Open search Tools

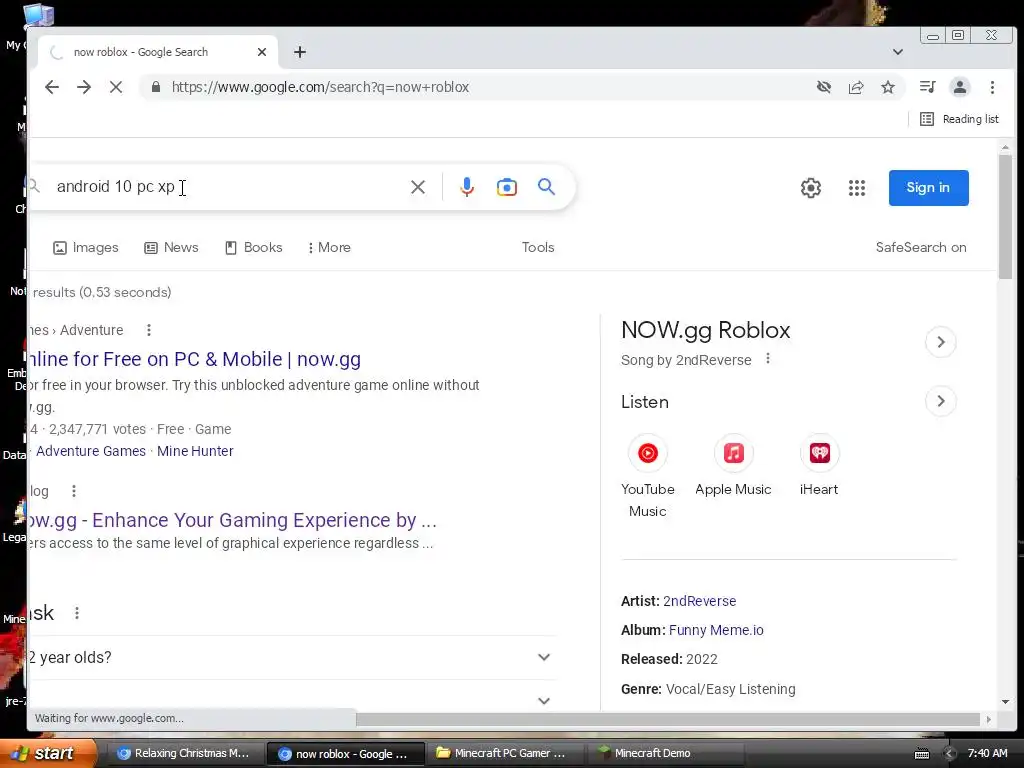click(537, 248)
